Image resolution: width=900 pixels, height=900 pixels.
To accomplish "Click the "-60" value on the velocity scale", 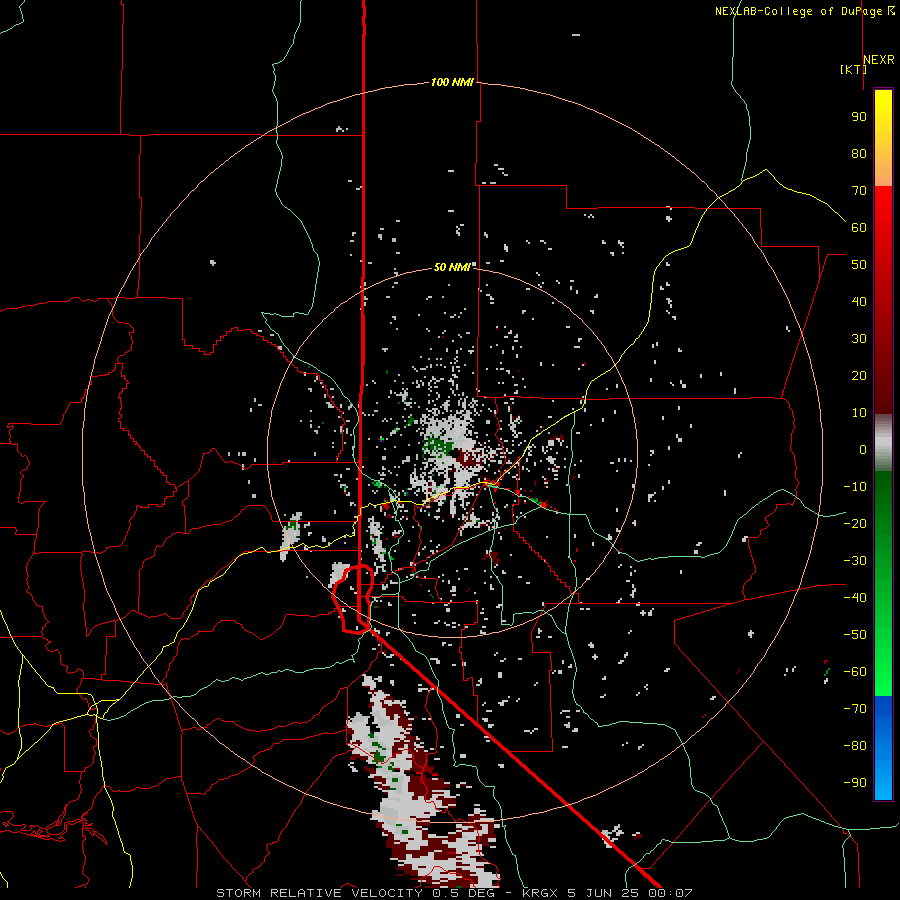I will 855,672.
